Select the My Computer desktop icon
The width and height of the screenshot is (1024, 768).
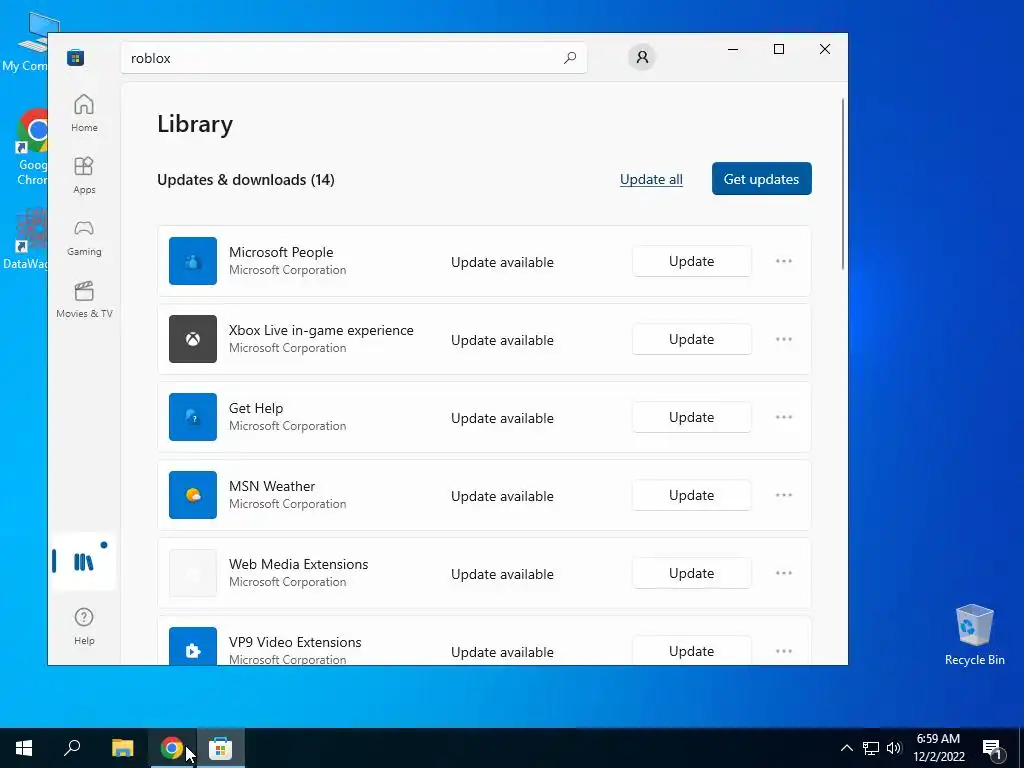coord(29,43)
